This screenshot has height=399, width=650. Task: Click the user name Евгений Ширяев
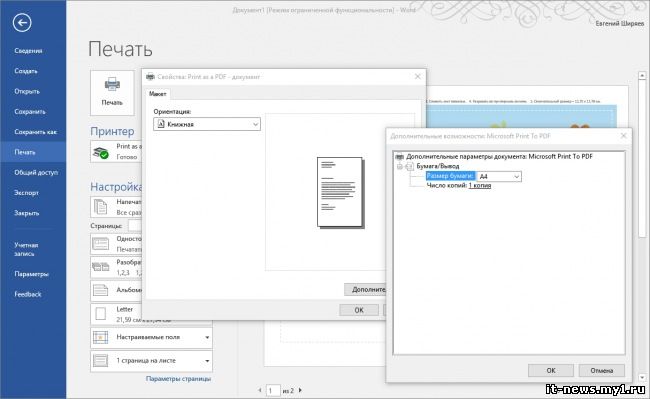(x=619, y=24)
